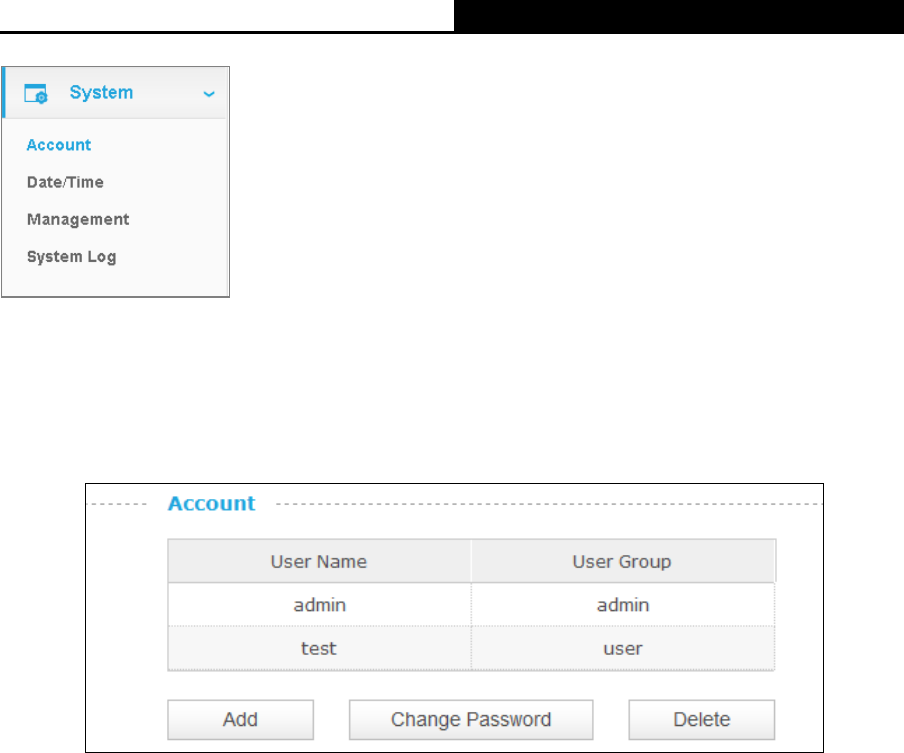Image resolution: width=904 pixels, height=753 pixels.
Task: Click the Account section title
Action: (212, 503)
